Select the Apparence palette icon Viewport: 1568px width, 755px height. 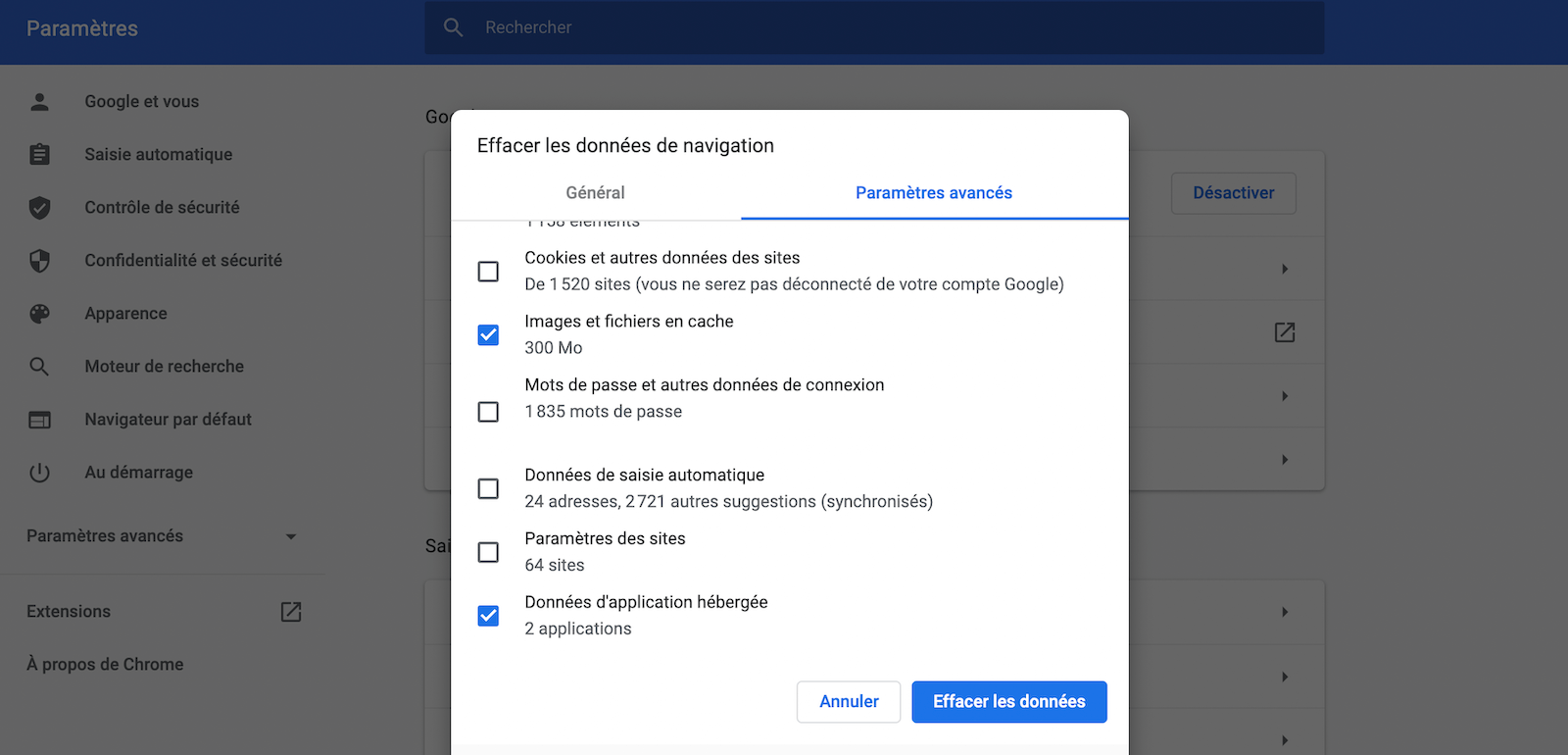[x=39, y=314]
